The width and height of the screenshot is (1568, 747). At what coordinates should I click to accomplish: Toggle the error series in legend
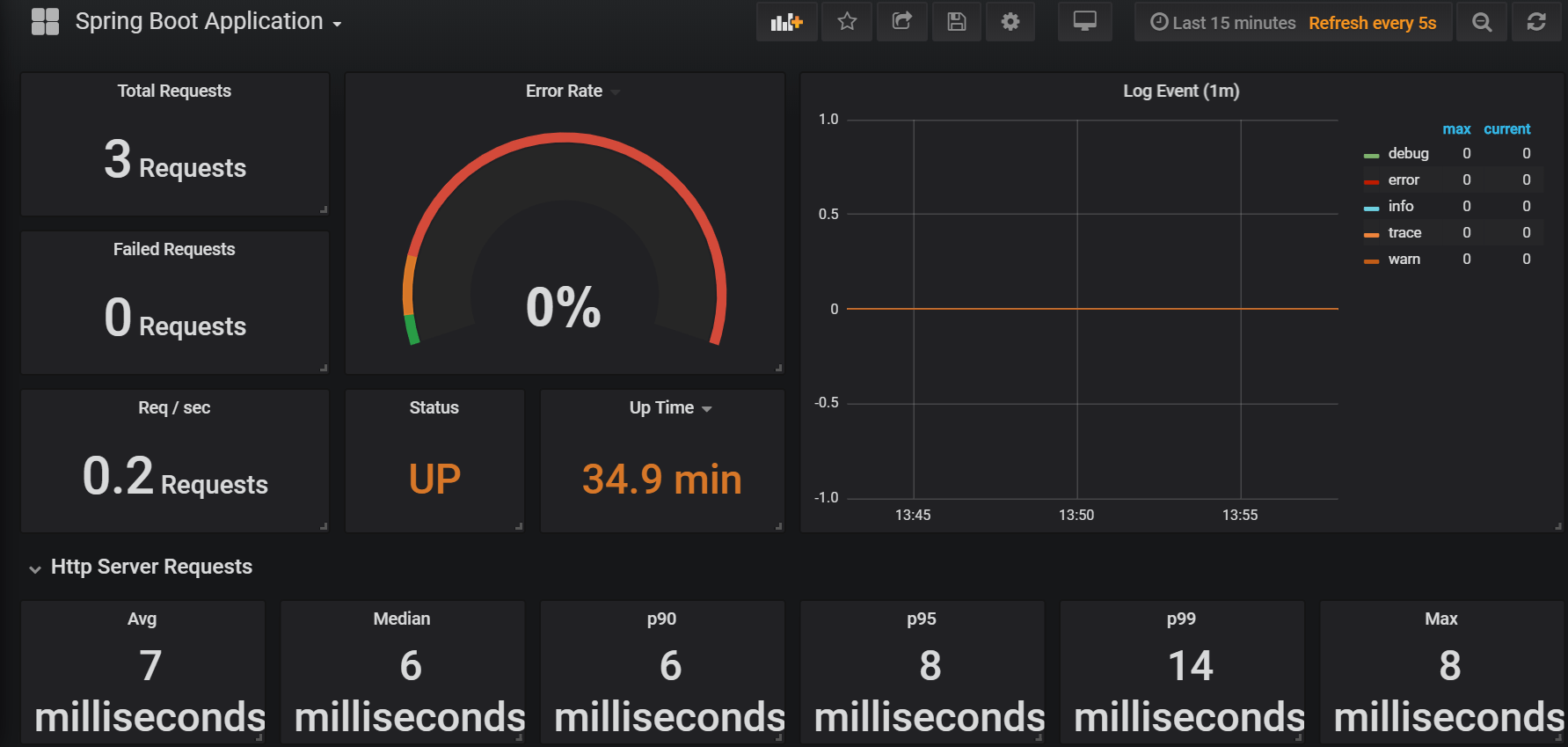pyautogui.click(x=1404, y=179)
